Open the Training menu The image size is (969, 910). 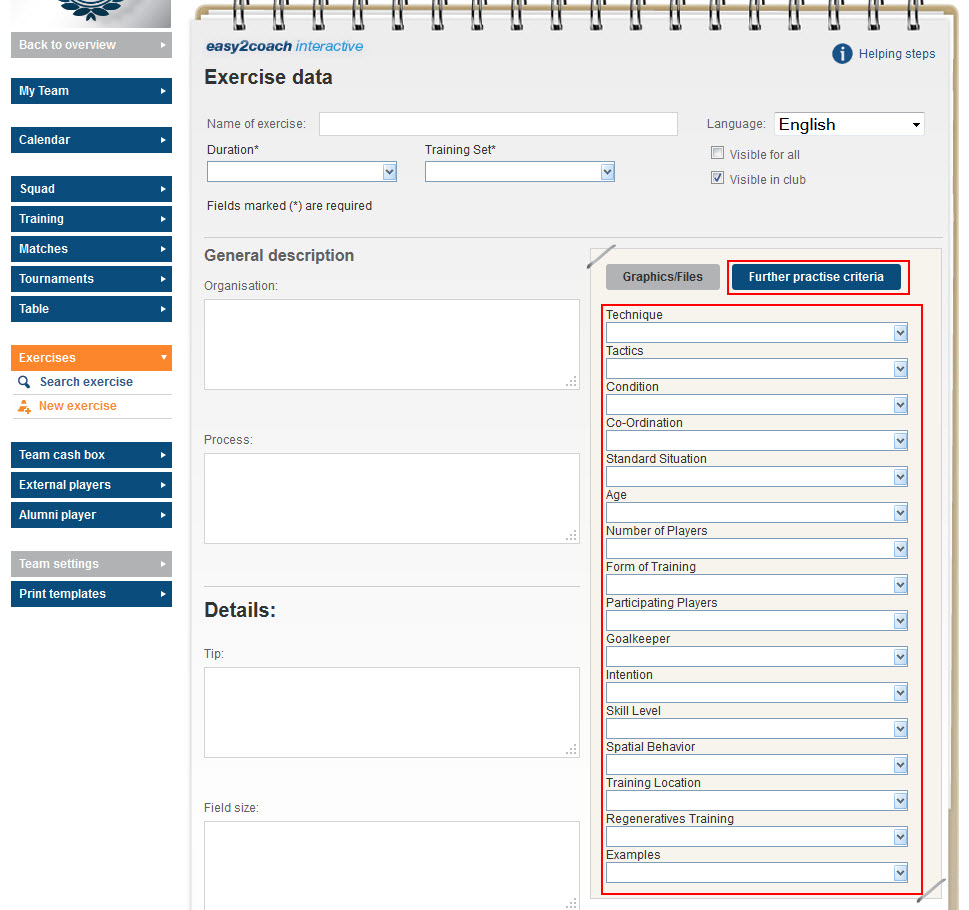(91, 219)
